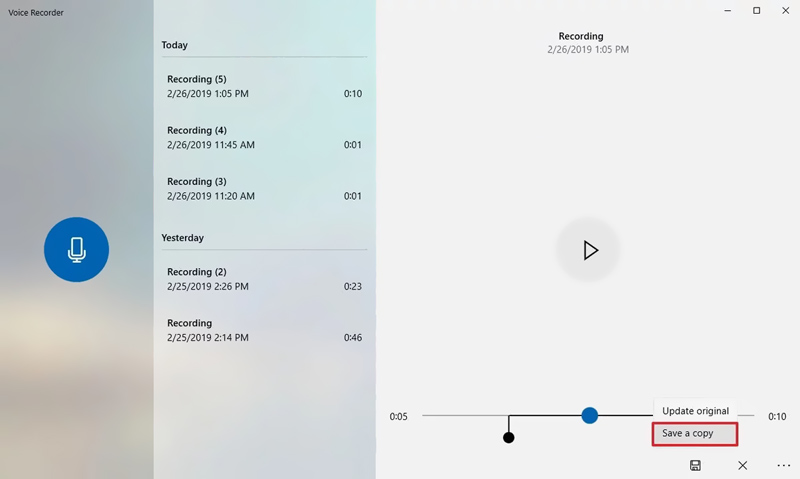Select Recording (4) from 11:45 AM
Viewport: 800px width, 479px height.
tap(264, 137)
